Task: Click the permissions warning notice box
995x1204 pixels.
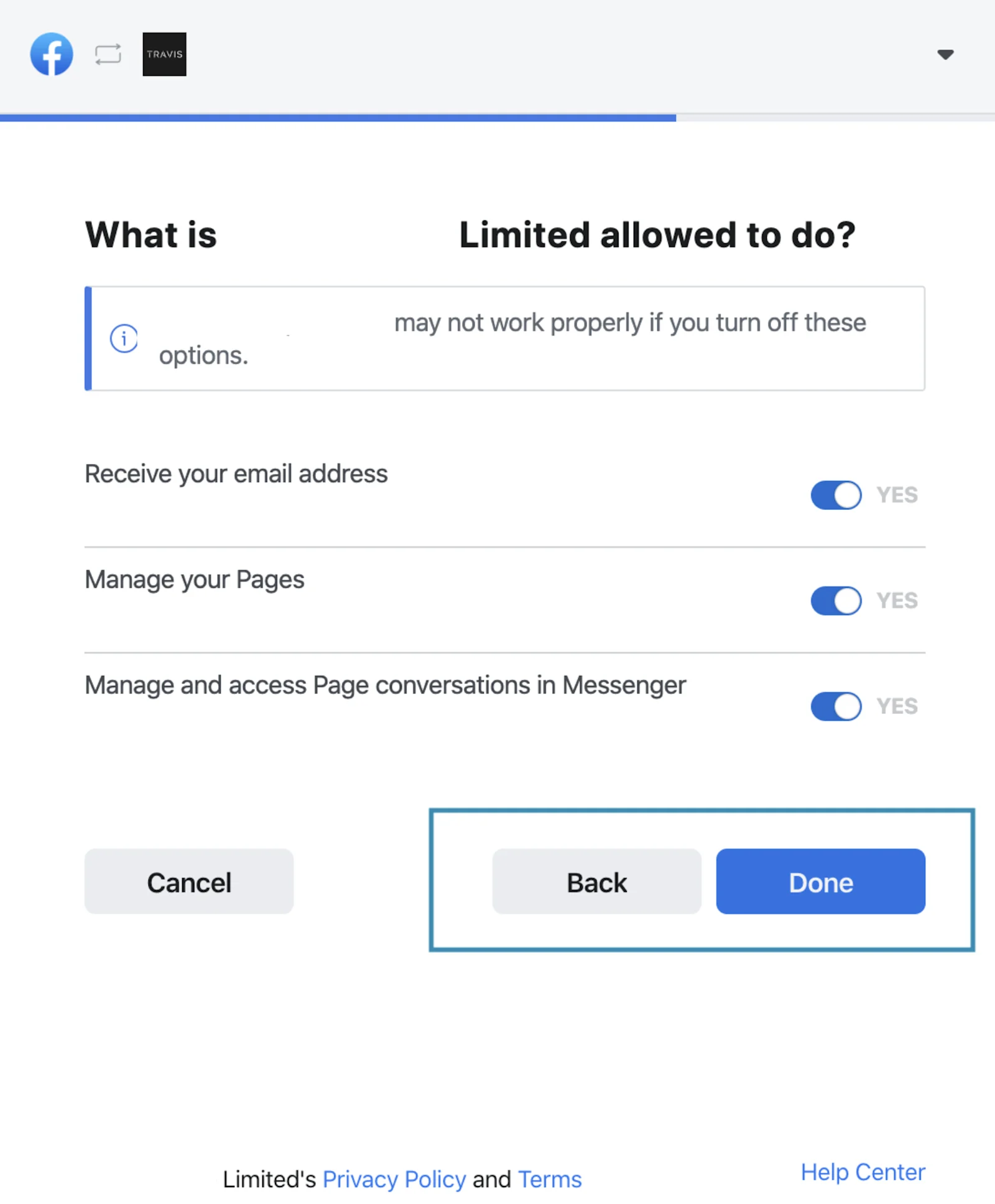Action: 505,338
